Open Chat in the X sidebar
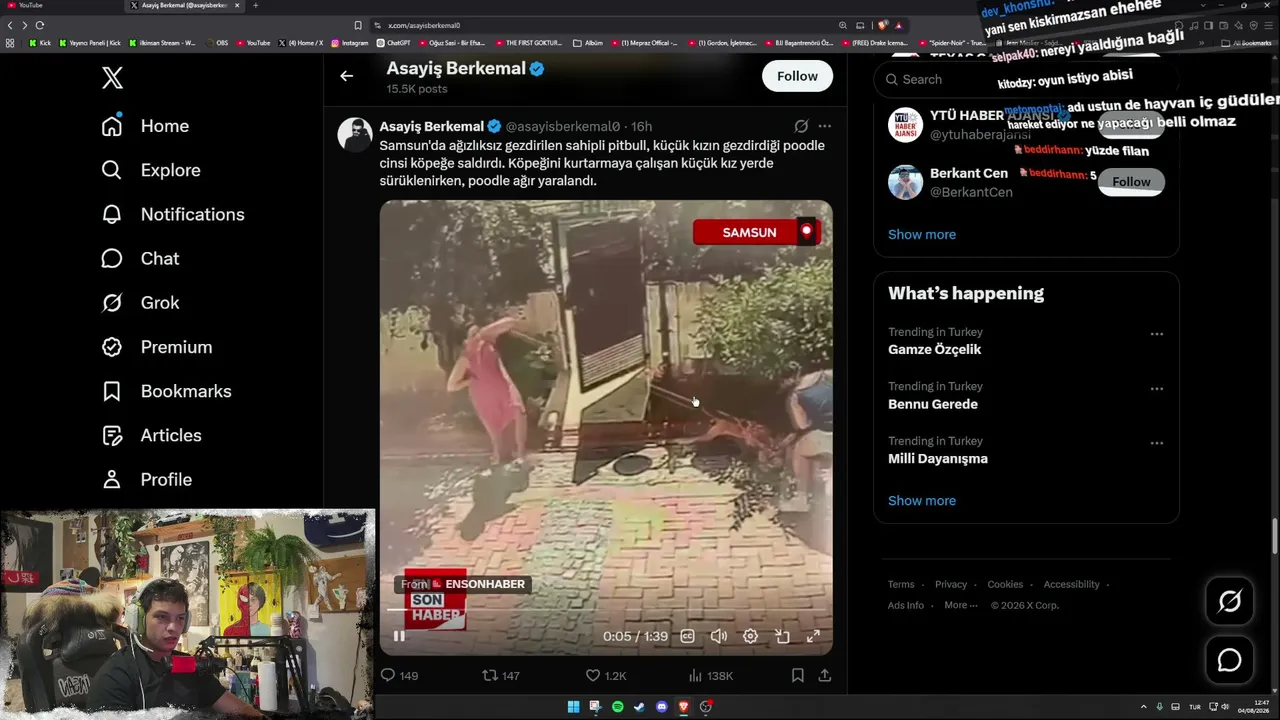The width and height of the screenshot is (1280, 720). click(x=140, y=258)
